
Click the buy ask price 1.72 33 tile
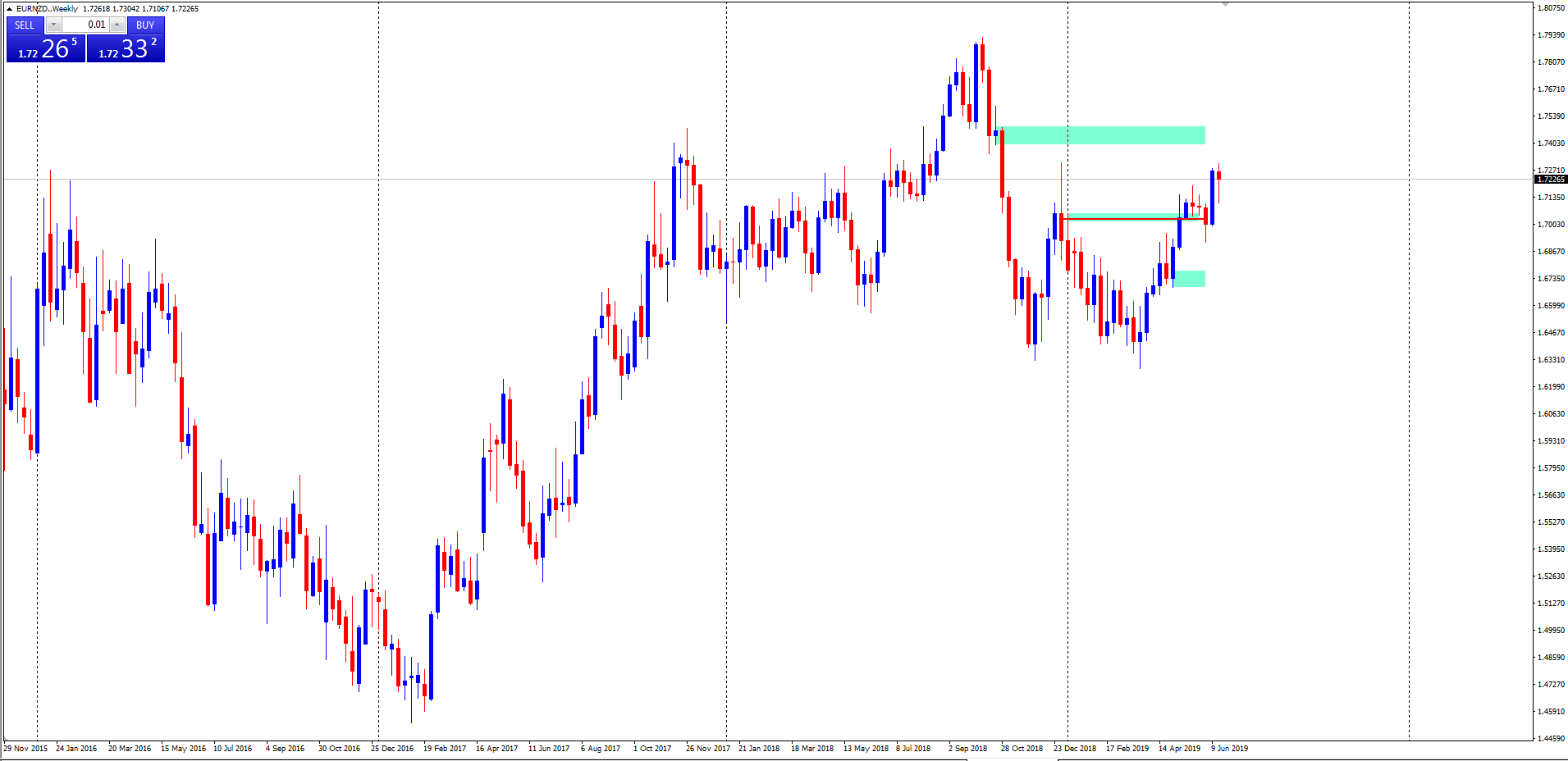(126, 49)
